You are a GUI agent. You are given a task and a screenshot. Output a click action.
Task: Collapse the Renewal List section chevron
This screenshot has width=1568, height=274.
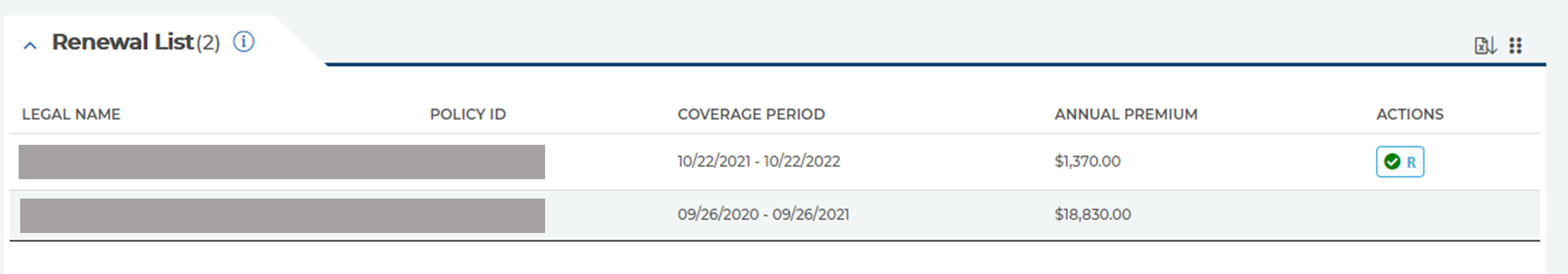30,46
